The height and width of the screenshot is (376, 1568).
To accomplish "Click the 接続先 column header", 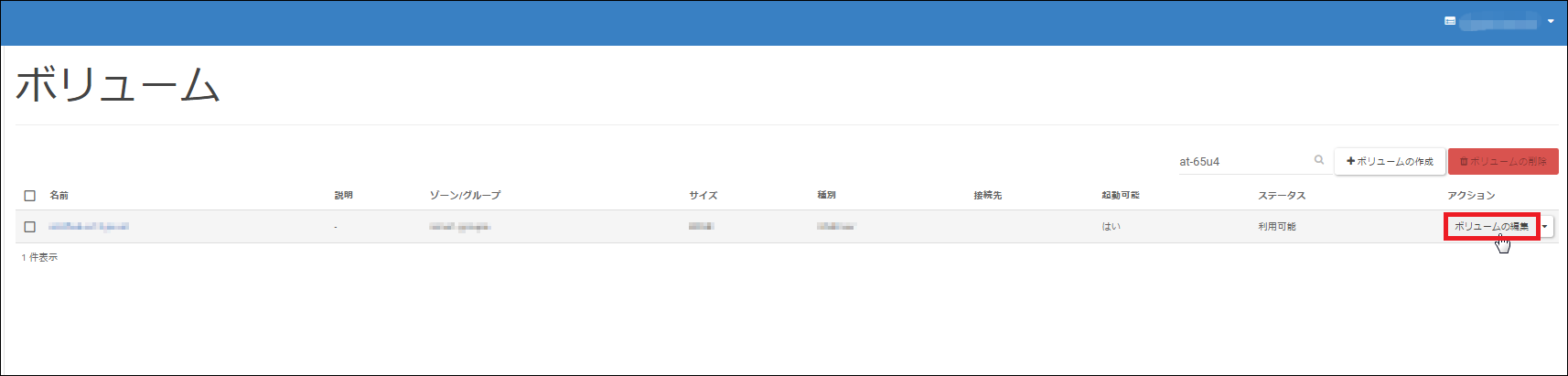I will (x=988, y=195).
